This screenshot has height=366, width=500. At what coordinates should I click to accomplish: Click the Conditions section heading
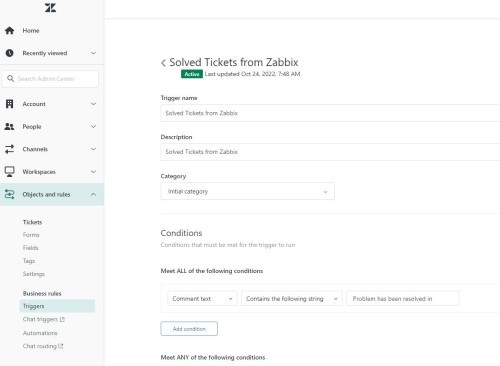tap(181, 233)
